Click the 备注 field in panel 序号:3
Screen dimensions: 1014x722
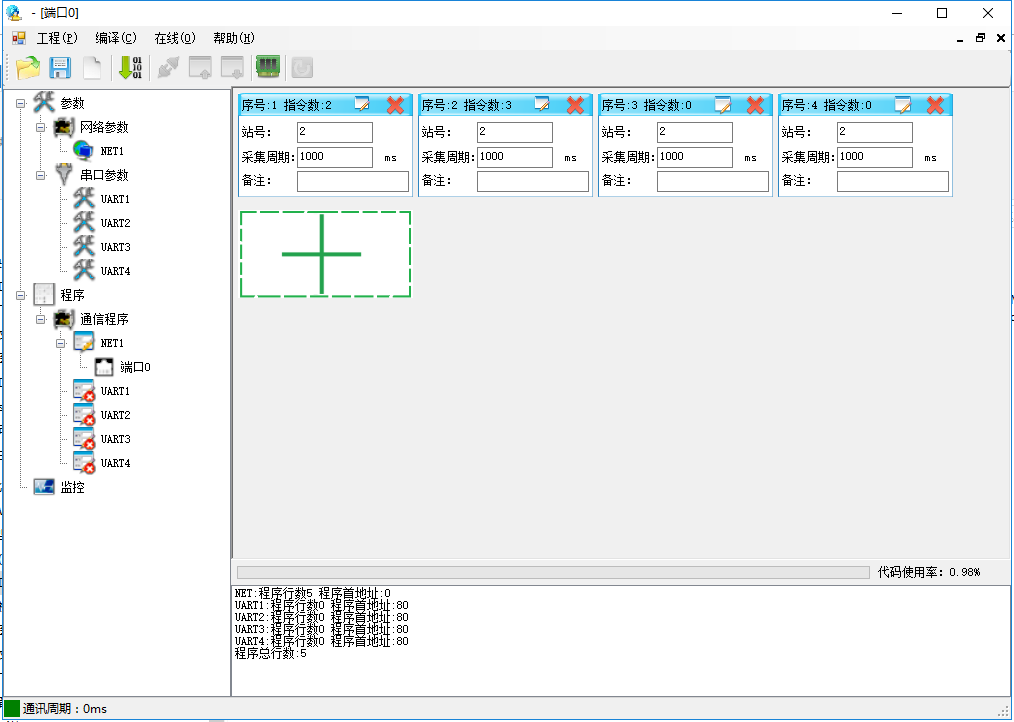712,181
